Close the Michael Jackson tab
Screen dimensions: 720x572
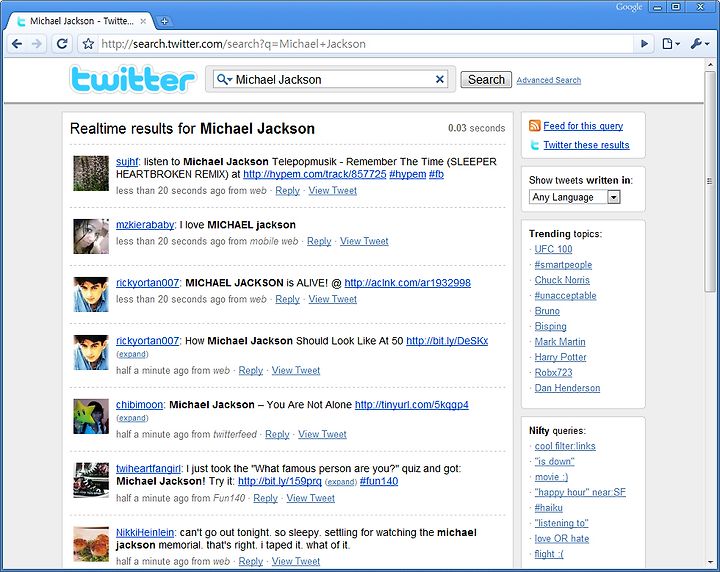pyautogui.click(x=143, y=21)
